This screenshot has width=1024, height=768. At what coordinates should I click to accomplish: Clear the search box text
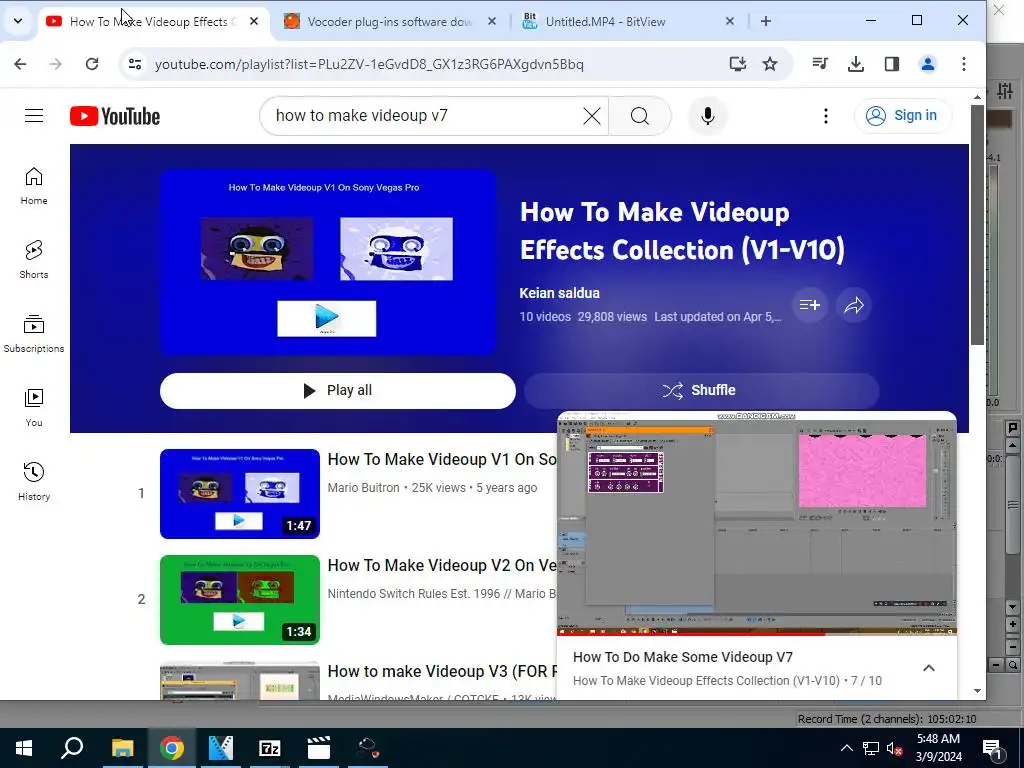coord(592,116)
